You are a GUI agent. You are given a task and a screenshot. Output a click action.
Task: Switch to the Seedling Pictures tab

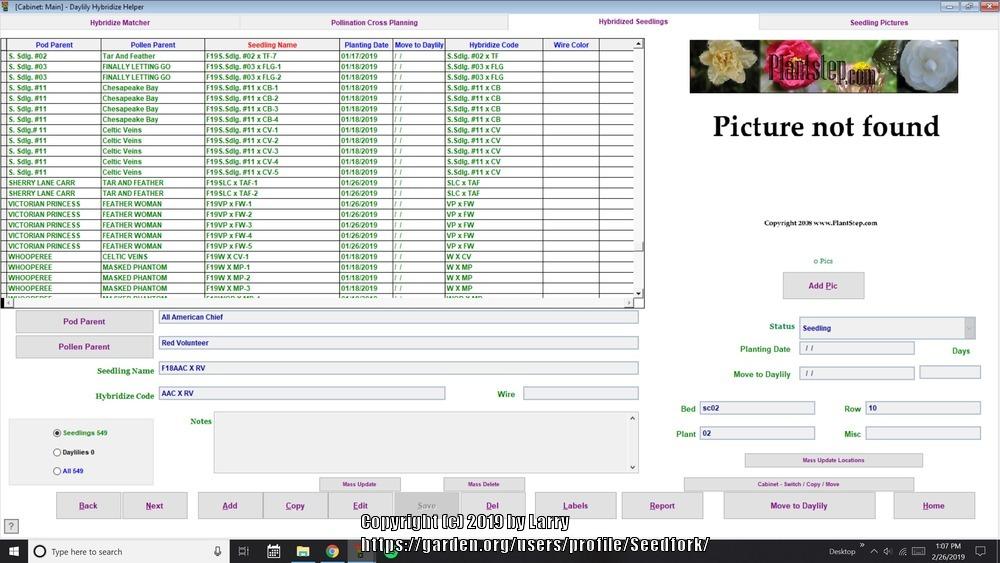pos(879,22)
